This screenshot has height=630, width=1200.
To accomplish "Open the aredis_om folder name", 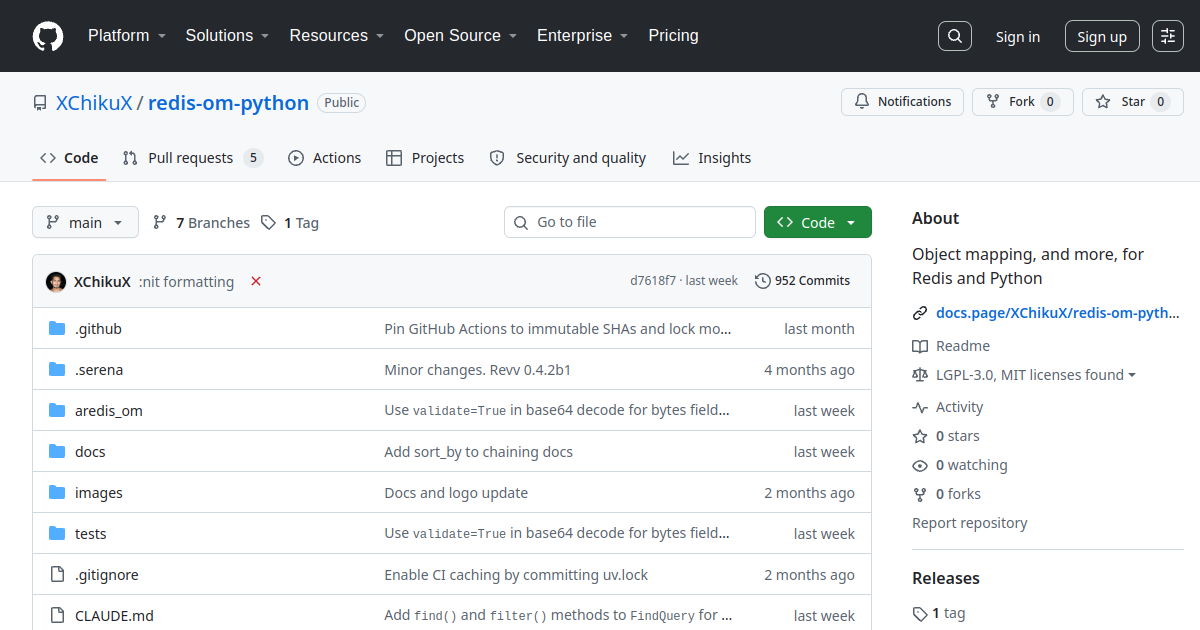I will [x=109, y=411].
